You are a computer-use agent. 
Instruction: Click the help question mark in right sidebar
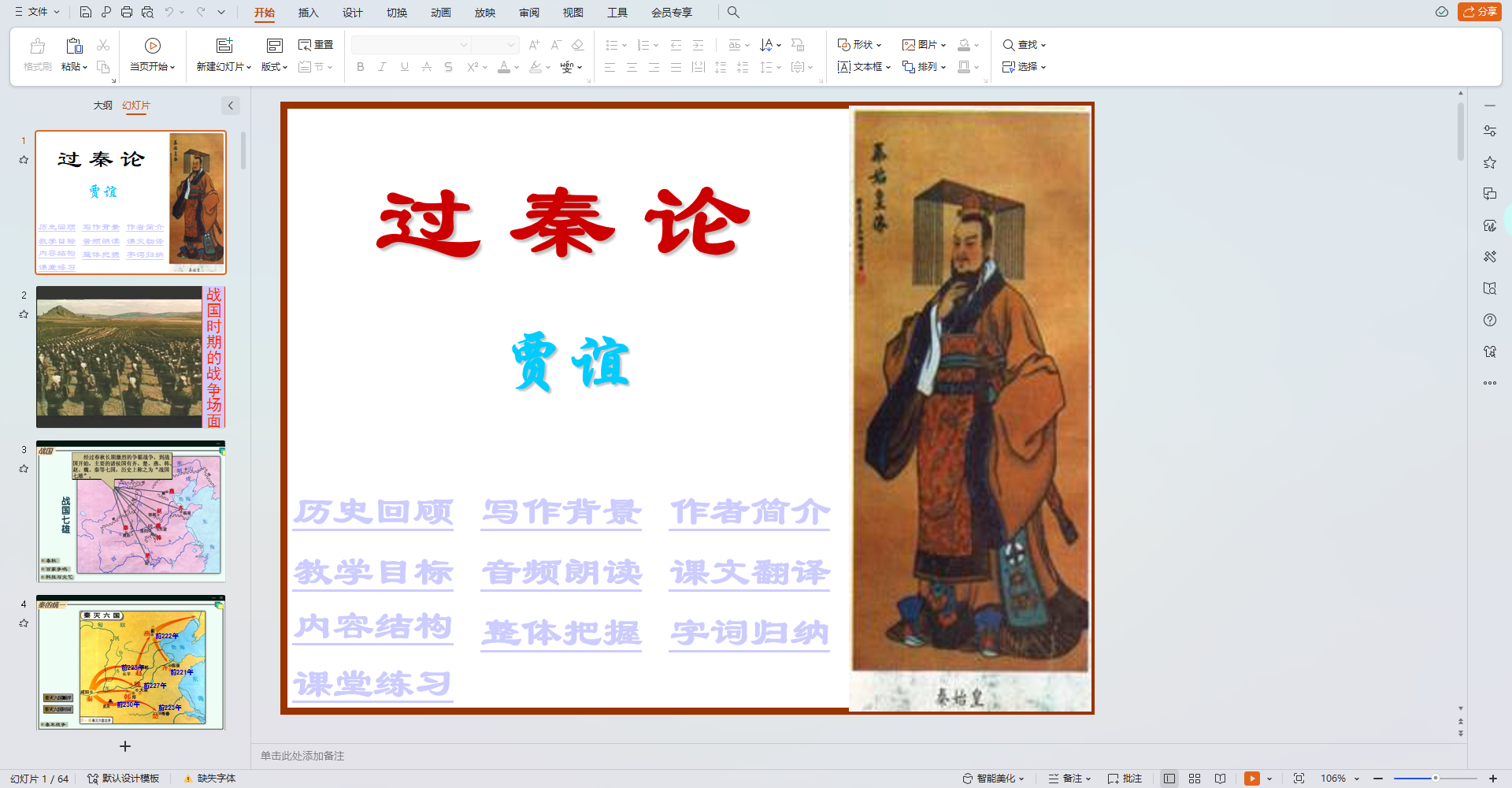point(1490,320)
